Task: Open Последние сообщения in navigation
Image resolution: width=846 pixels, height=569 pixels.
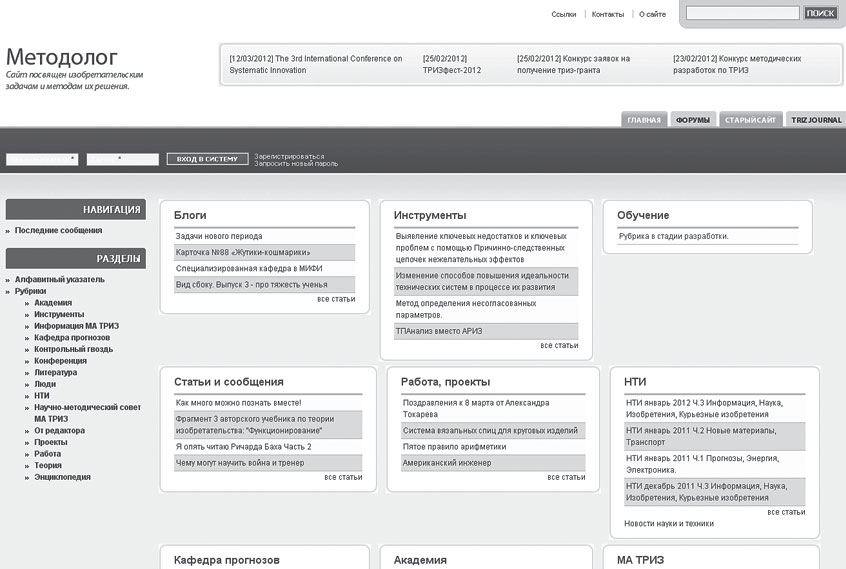Action: [58, 230]
